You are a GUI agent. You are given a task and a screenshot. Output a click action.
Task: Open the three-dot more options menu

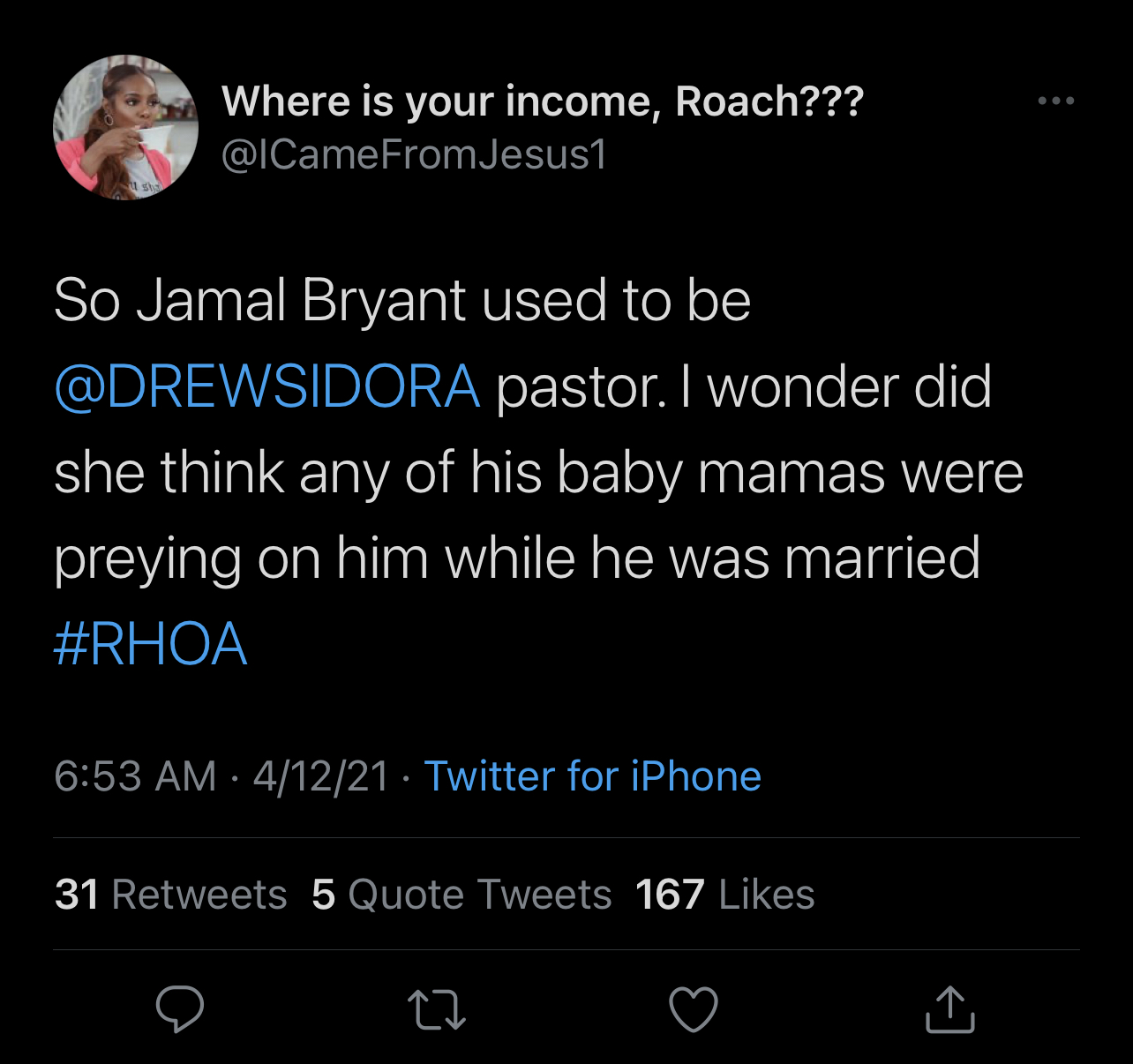click(1055, 101)
